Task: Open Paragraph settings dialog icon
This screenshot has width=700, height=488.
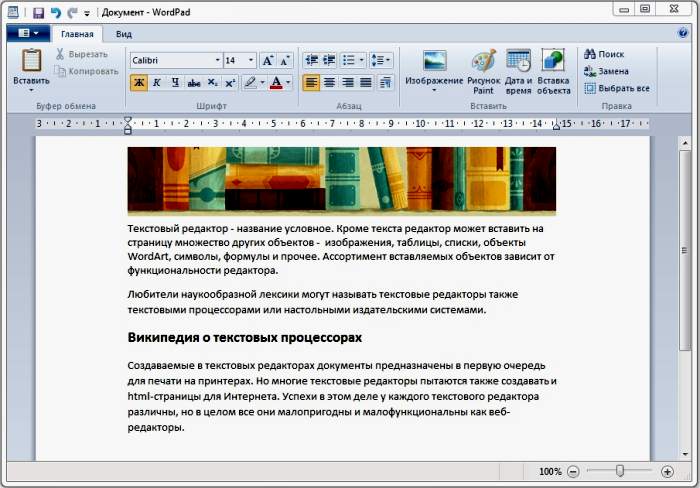Action: pyautogui.click(x=385, y=83)
